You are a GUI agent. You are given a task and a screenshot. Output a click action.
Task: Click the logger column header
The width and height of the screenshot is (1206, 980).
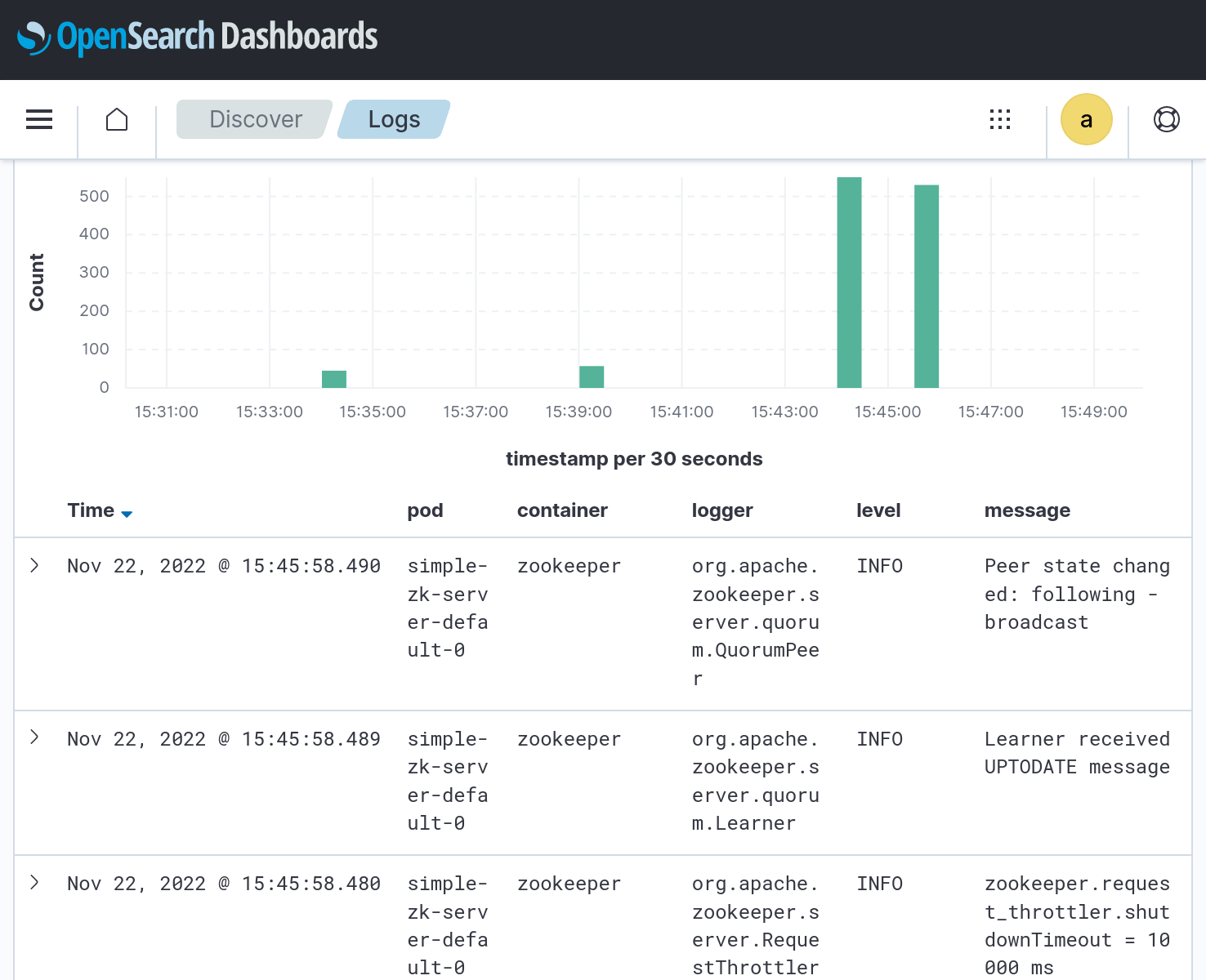[721, 510]
